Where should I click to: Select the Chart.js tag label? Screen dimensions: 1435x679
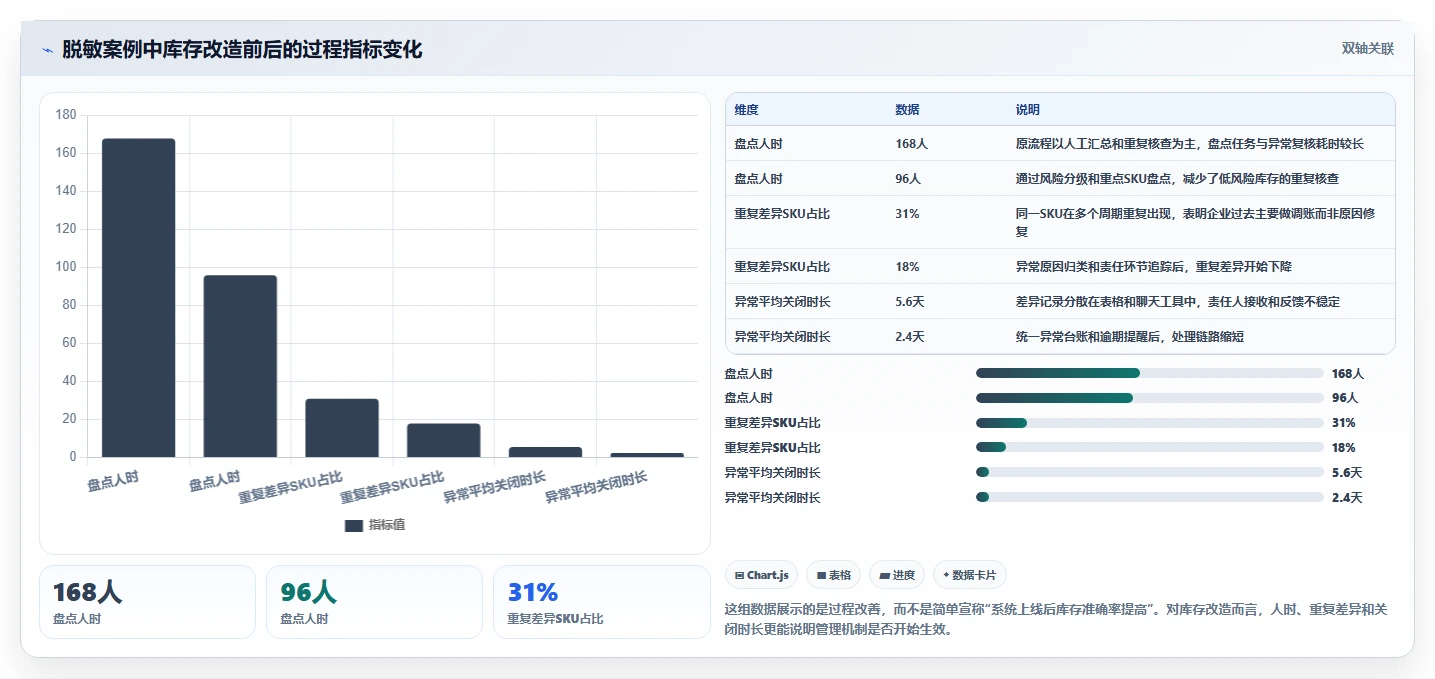tap(768, 575)
